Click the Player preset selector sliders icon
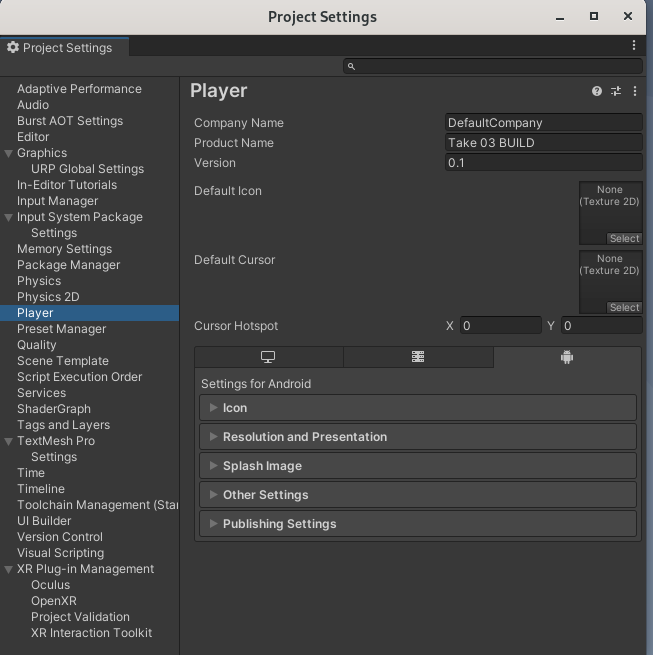Viewport: 653px width, 655px height. pyautogui.click(x=616, y=91)
